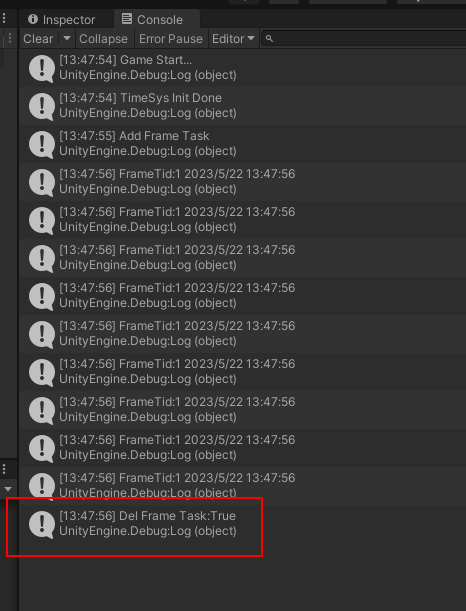Click the Game Start log message icon

42,68
